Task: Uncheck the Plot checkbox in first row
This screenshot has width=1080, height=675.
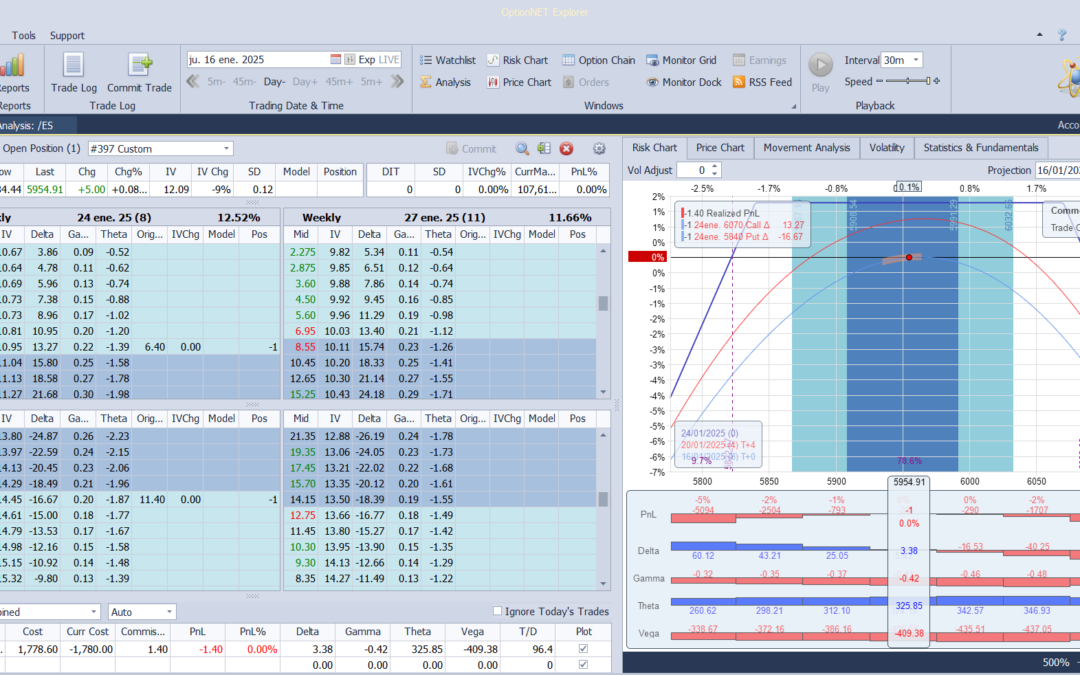Action: [x=584, y=649]
